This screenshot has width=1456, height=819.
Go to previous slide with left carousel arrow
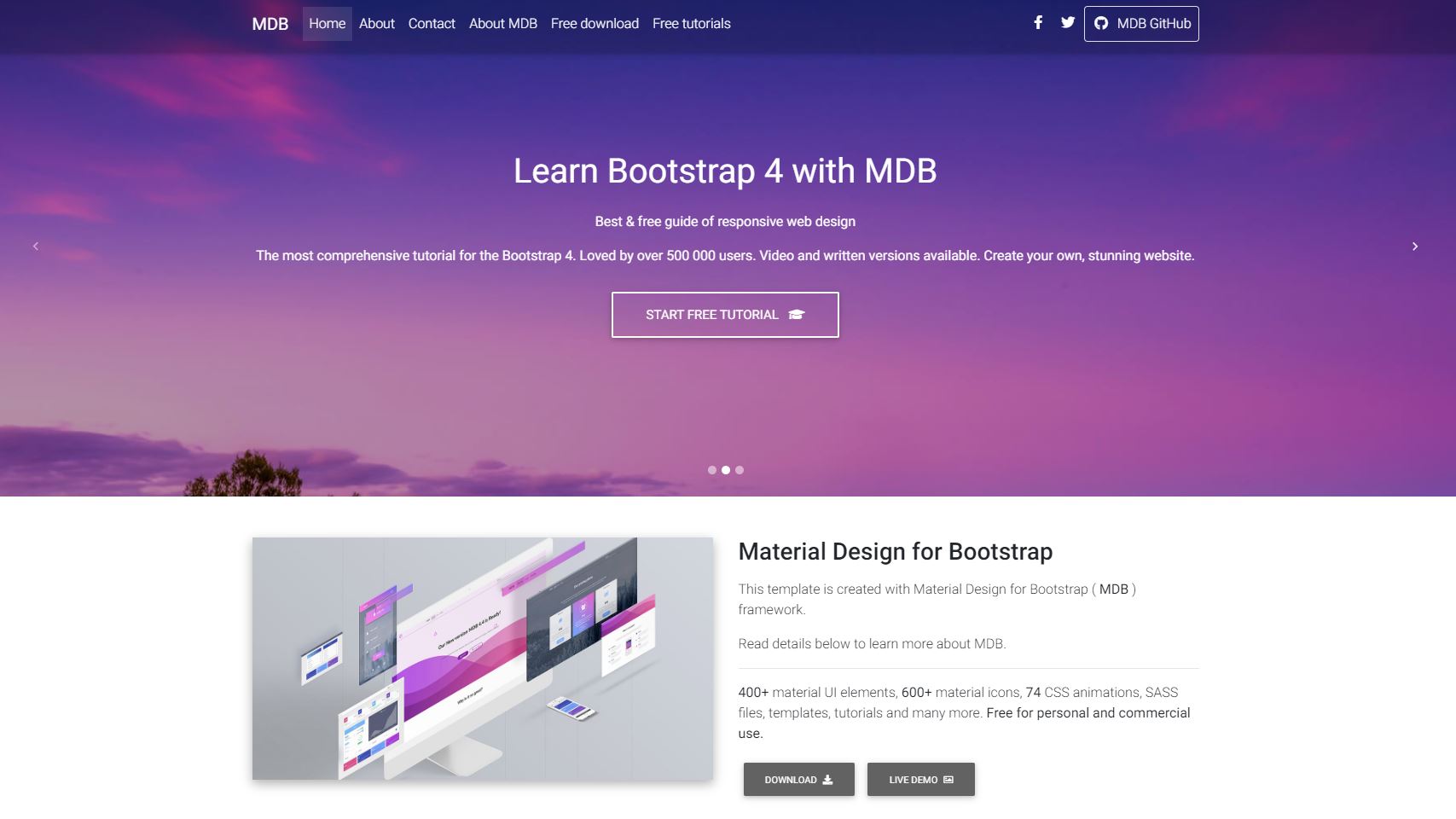[36, 246]
